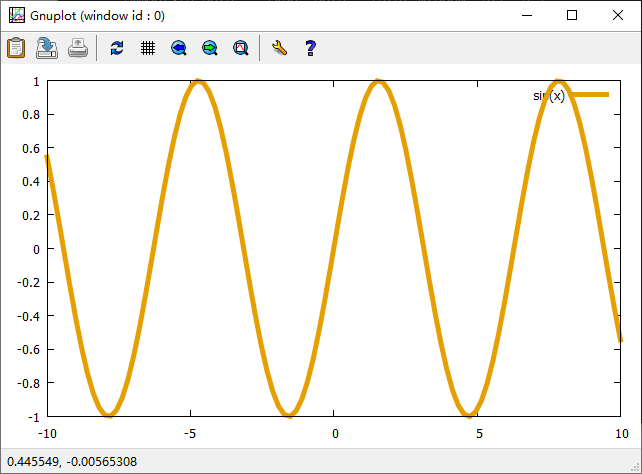
Task: Close the Gnuplot window
Action: coord(618,16)
